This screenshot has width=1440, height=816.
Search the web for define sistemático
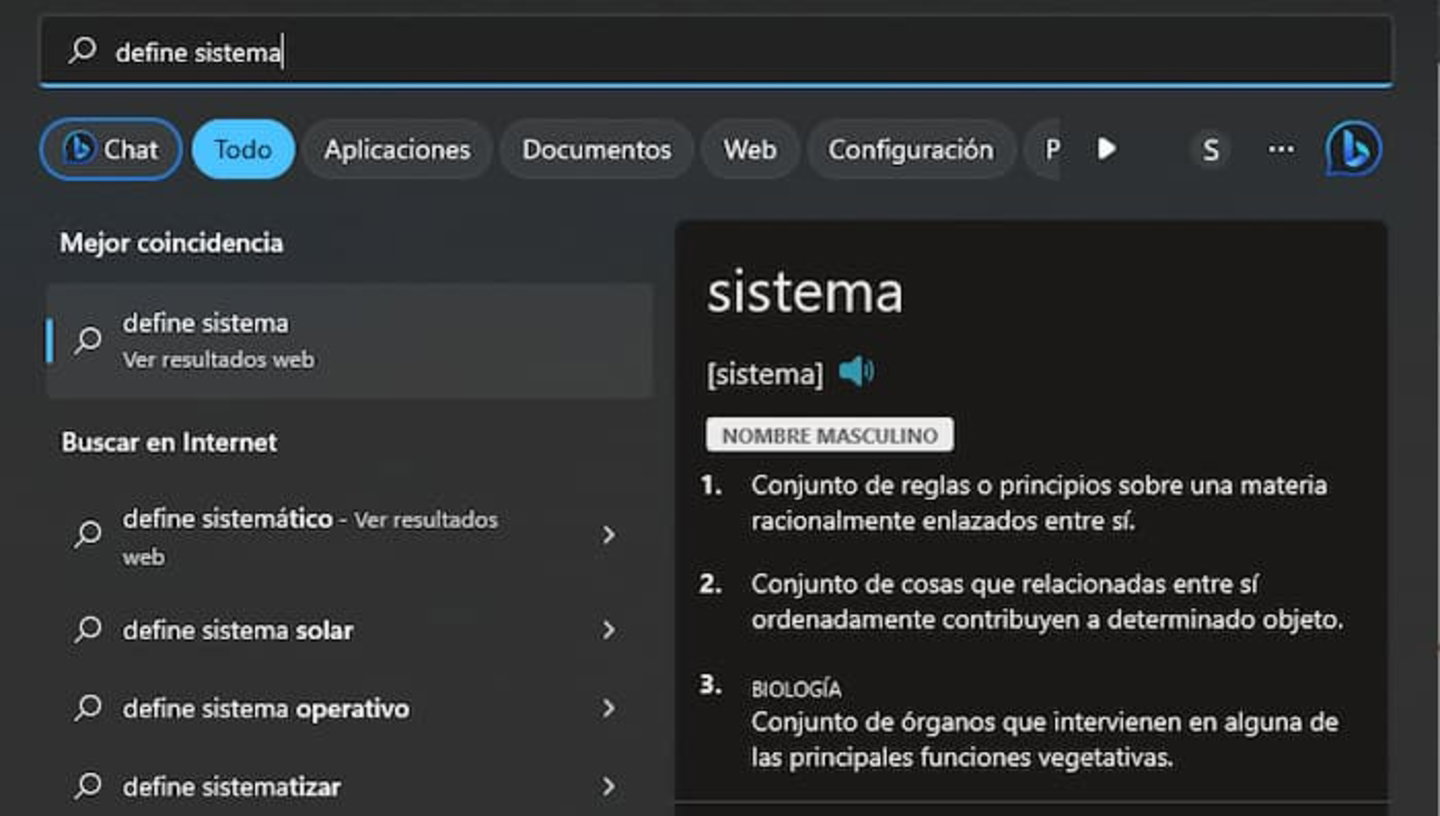(350, 537)
